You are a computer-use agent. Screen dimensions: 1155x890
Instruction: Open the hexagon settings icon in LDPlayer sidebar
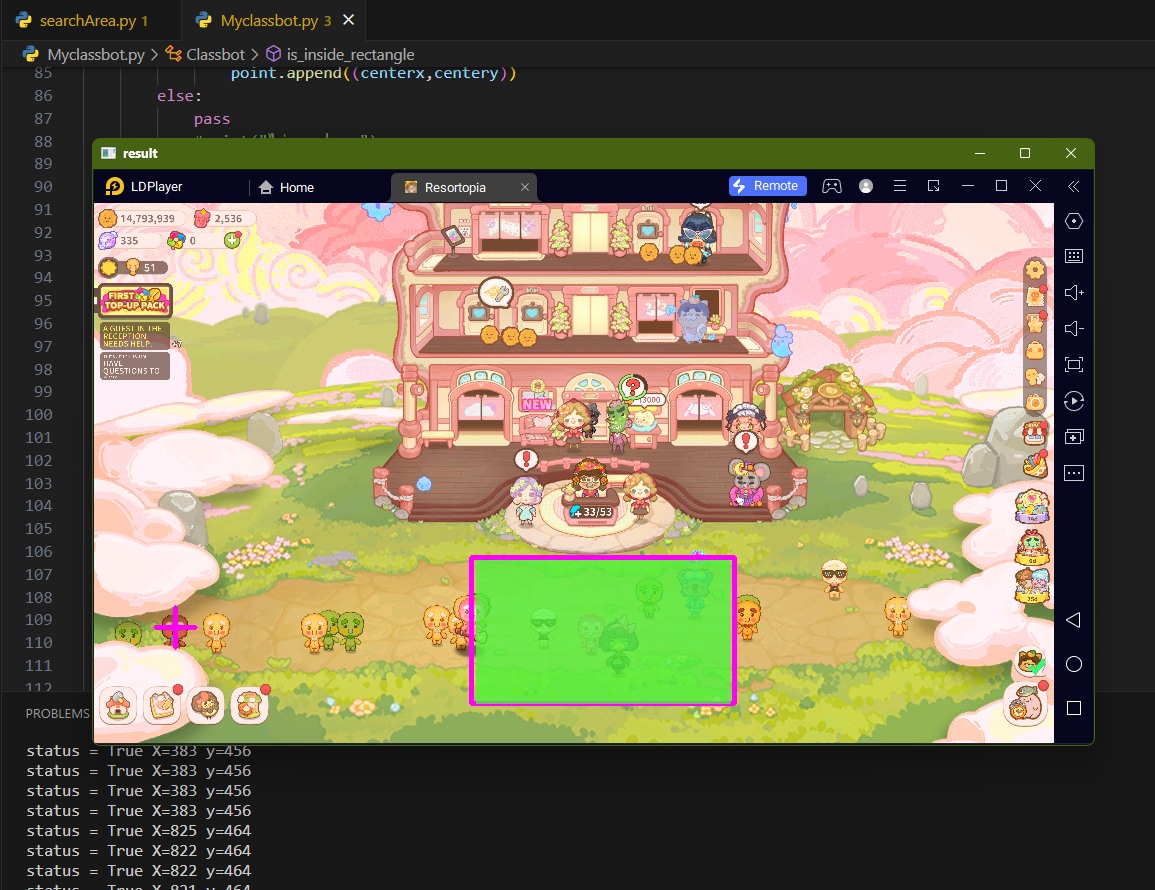[x=1074, y=221]
